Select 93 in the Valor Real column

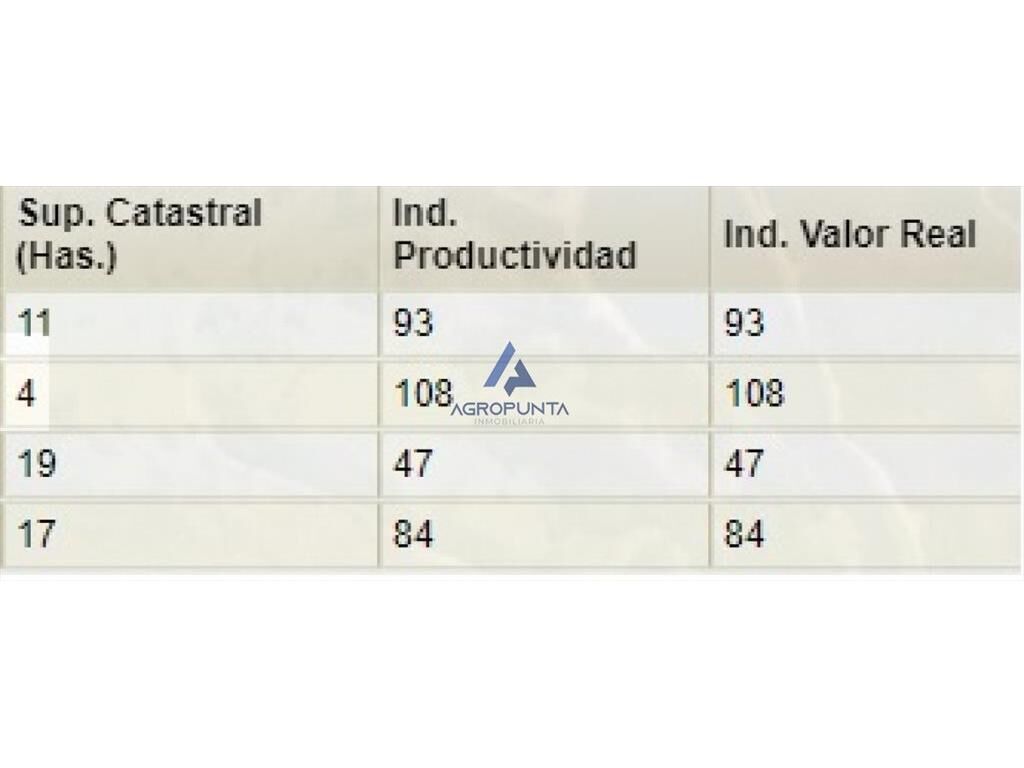tap(744, 323)
